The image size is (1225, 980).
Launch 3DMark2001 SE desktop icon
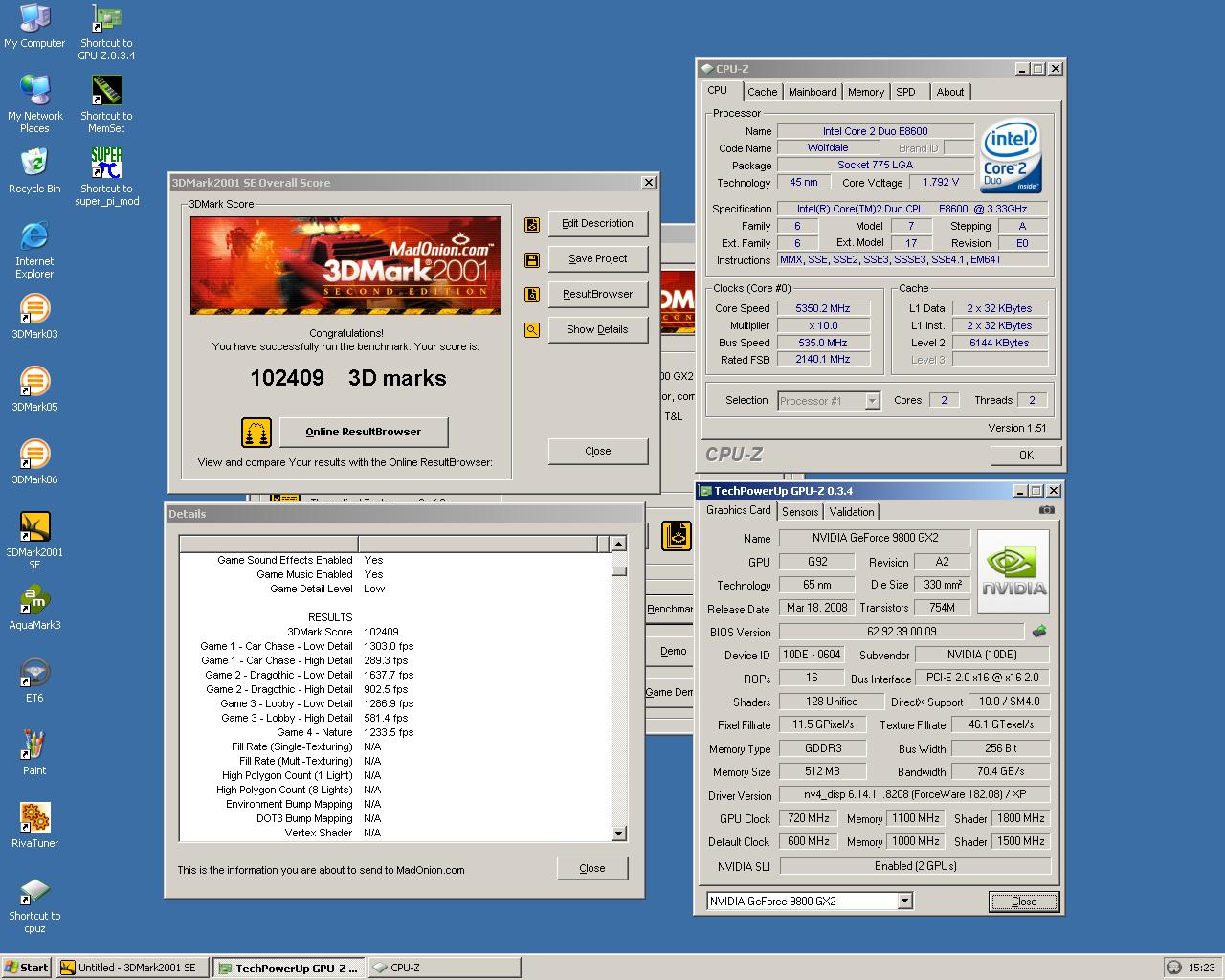click(34, 541)
